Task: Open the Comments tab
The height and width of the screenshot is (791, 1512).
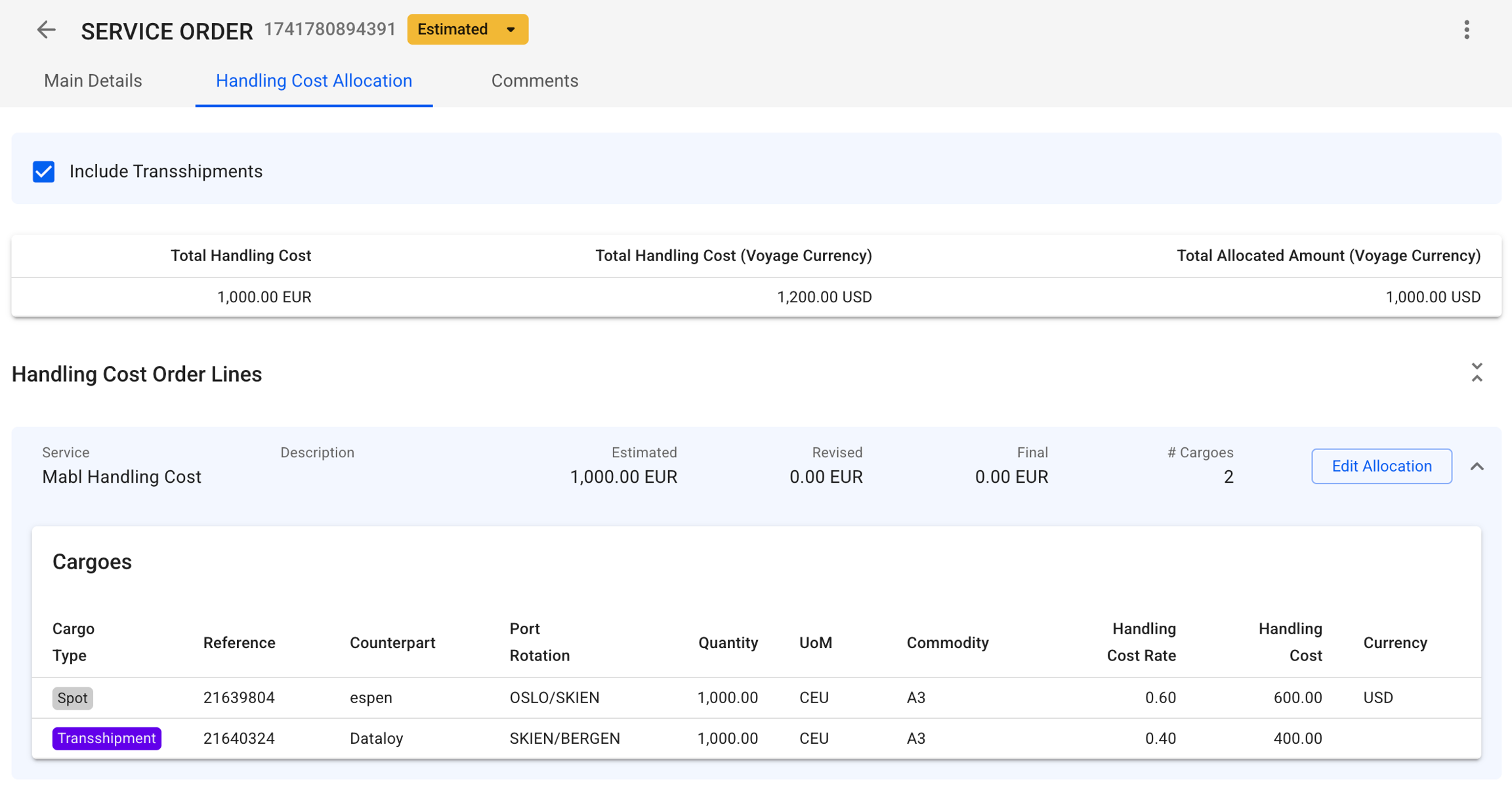Action: [x=534, y=81]
